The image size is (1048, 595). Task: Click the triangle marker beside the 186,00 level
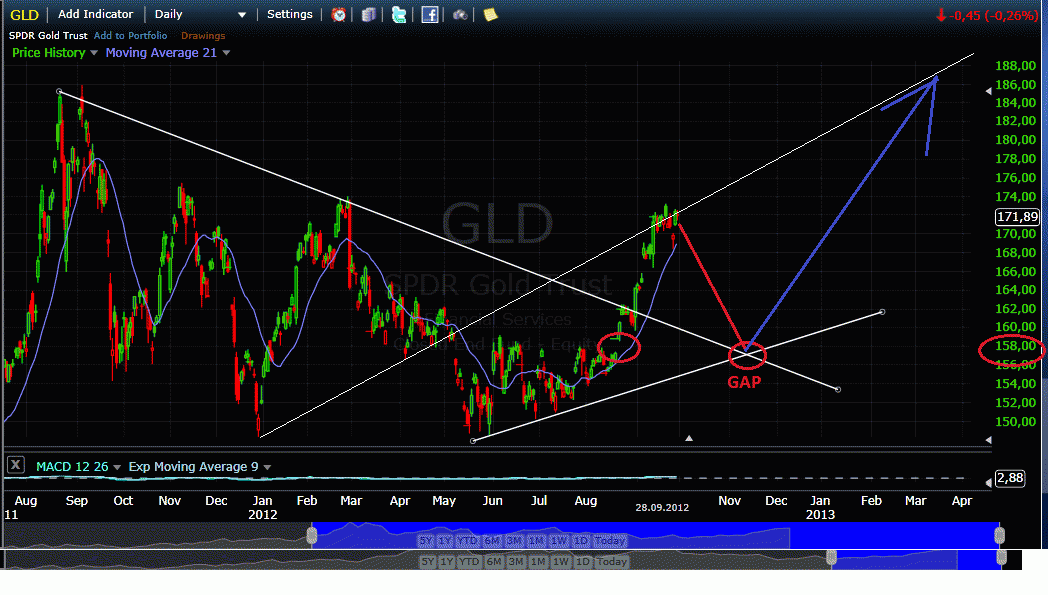click(x=989, y=91)
